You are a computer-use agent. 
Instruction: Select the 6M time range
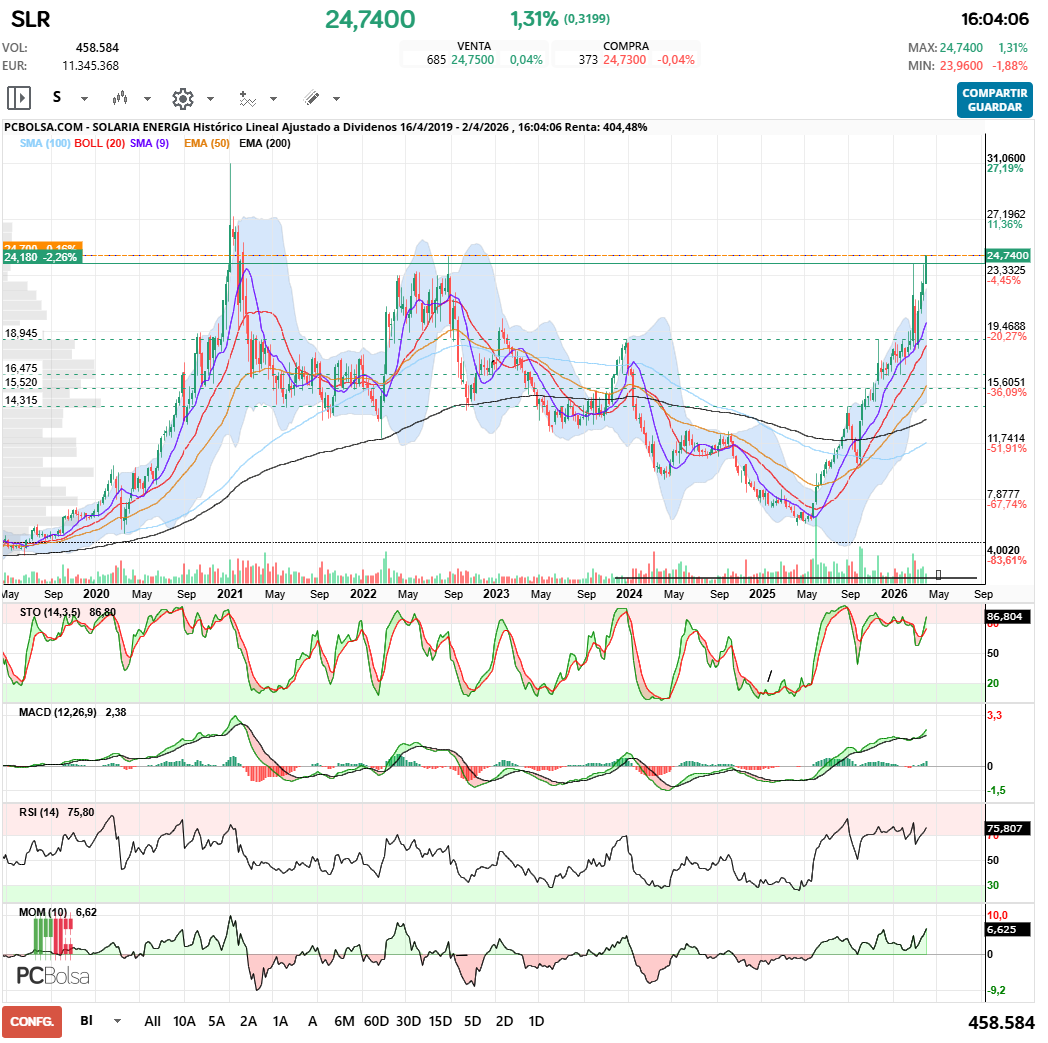click(x=344, y=1021)
